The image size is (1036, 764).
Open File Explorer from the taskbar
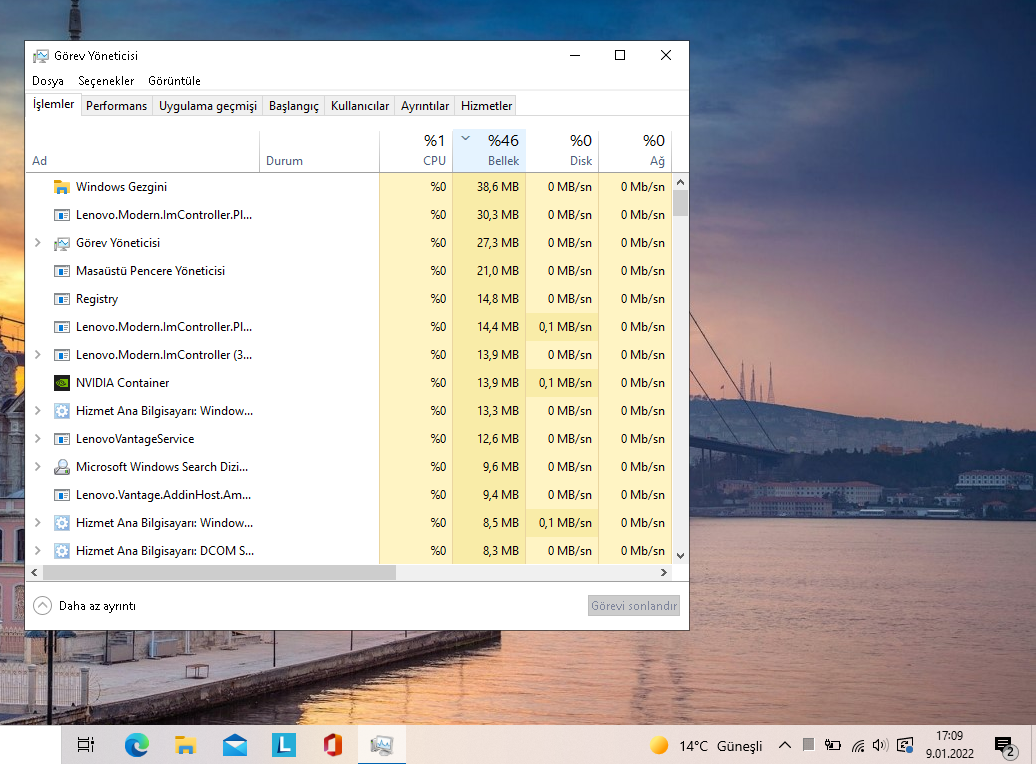[186, 745]
